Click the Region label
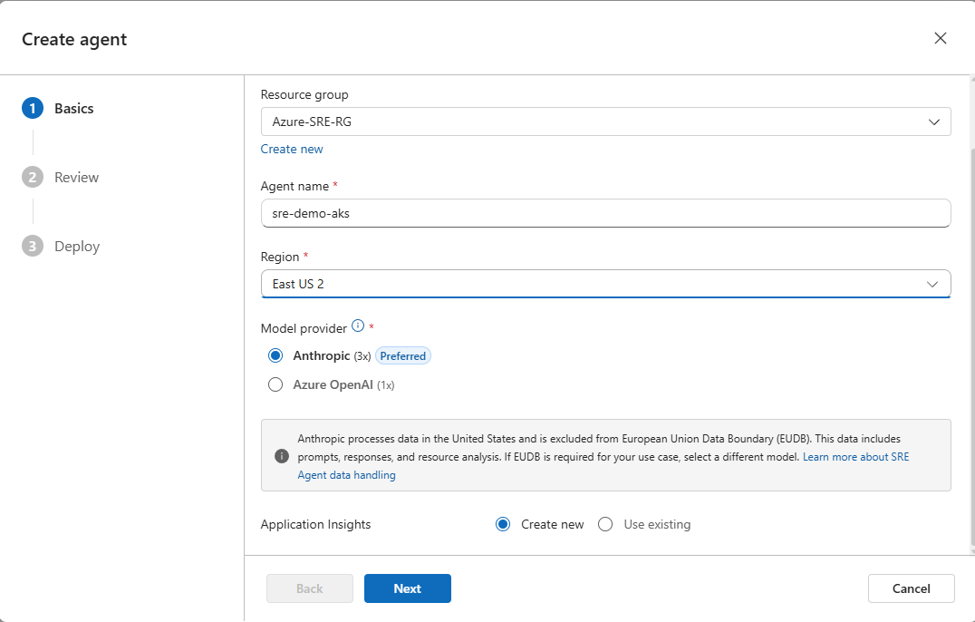Screen dimensions: 975x622 (280, 257)
